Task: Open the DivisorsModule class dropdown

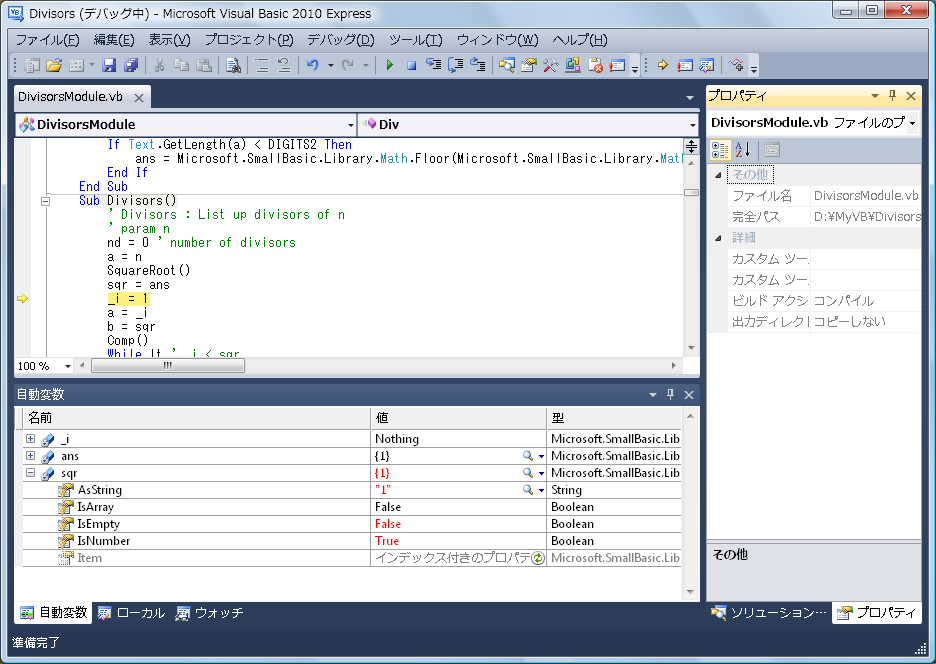Action: (x=350, y=125)
